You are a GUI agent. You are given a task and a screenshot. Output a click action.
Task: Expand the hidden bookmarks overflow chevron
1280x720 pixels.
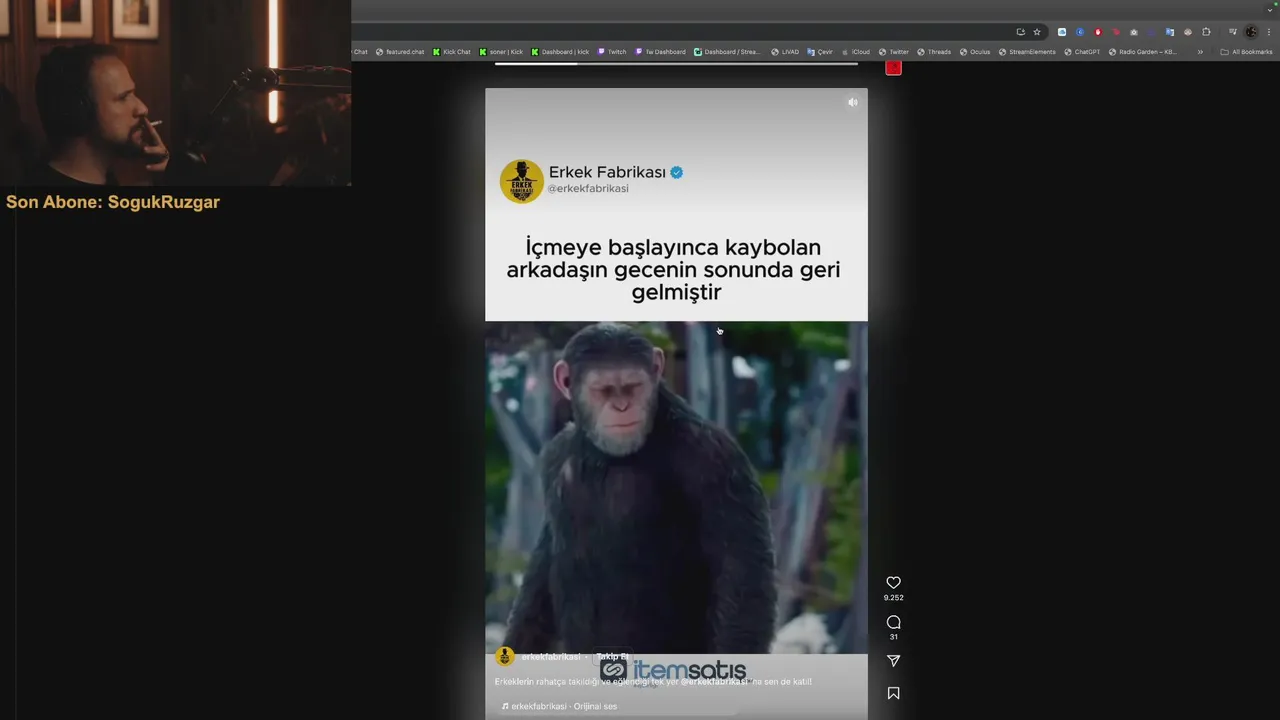pos(1200,52)
